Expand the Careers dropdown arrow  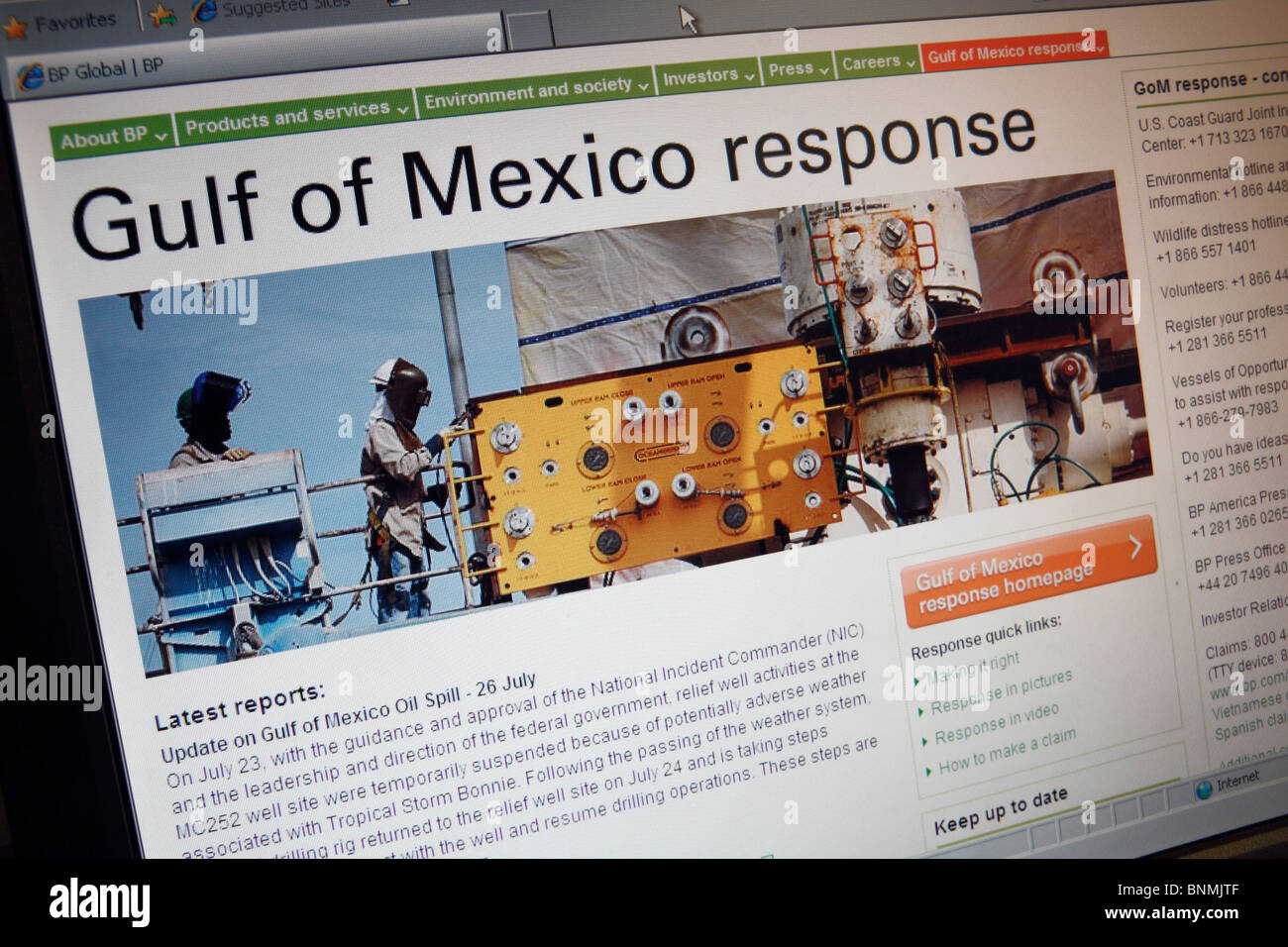911,61
